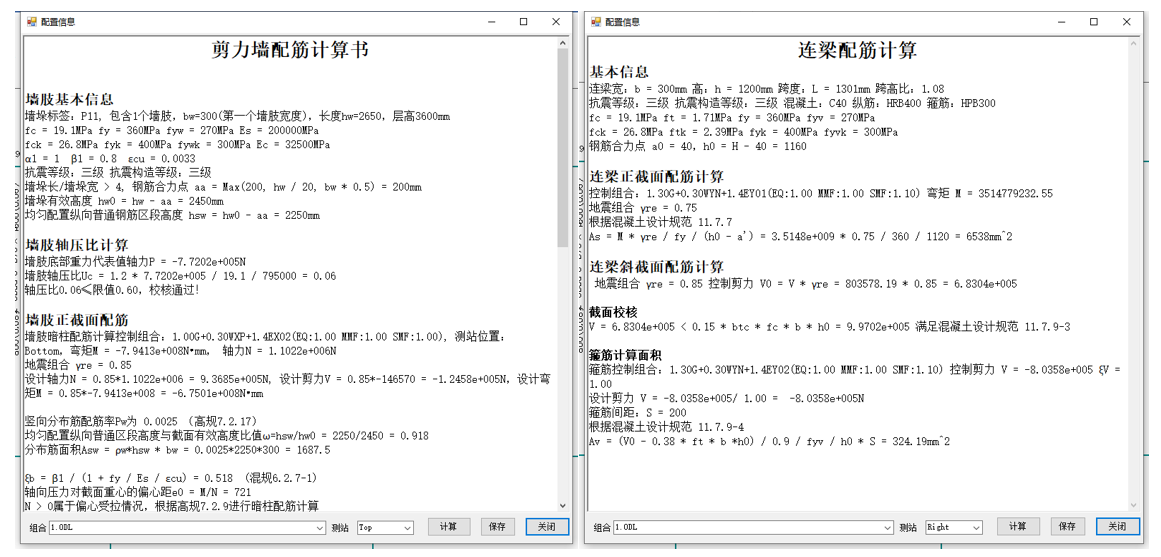Minimize the 剪力墙配筋计算书 window
1161x557 pixels.
coord(490,22)
